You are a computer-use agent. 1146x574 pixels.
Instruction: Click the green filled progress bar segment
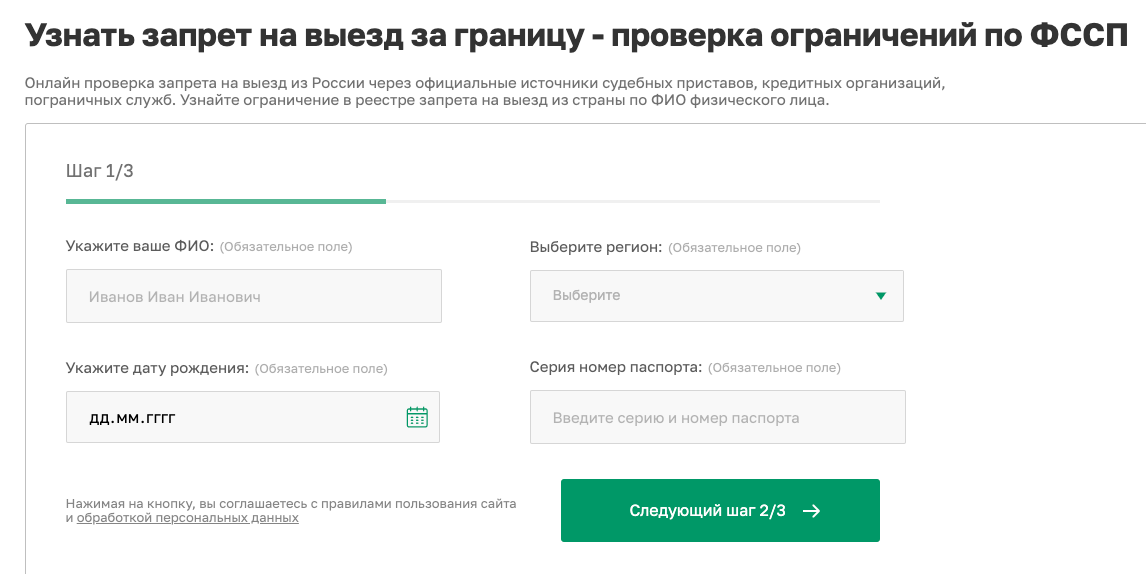pyautogui.click(x=226, y=201)
